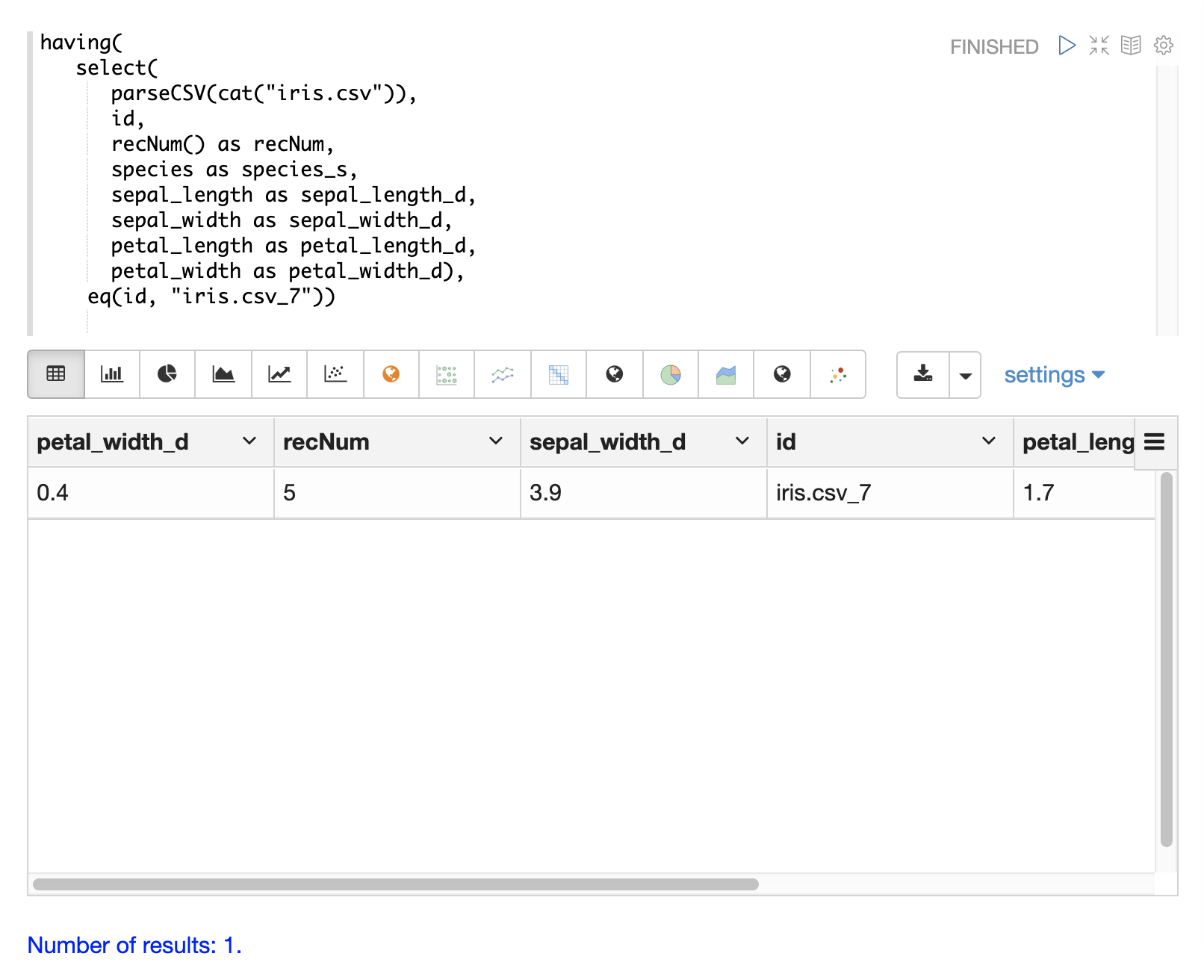Viewport: 1204px width, 980px height.
Task: Hide output using the open book icon
Action: coord(1131,46)
